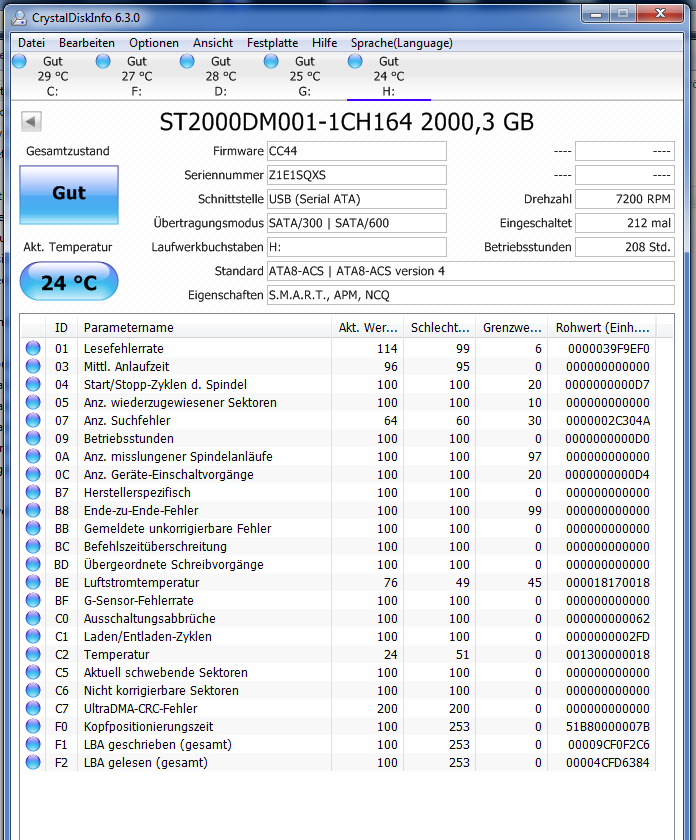The height and width of the screenshot is (840, 696).
Task: Open the Sprache(Language) menu
Action: (x=401, y=43)
